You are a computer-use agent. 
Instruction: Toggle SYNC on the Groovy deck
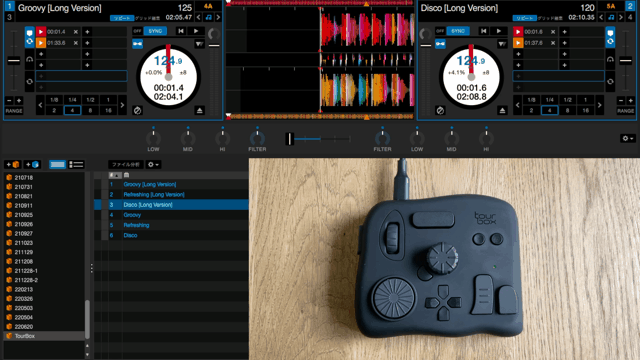155,31
